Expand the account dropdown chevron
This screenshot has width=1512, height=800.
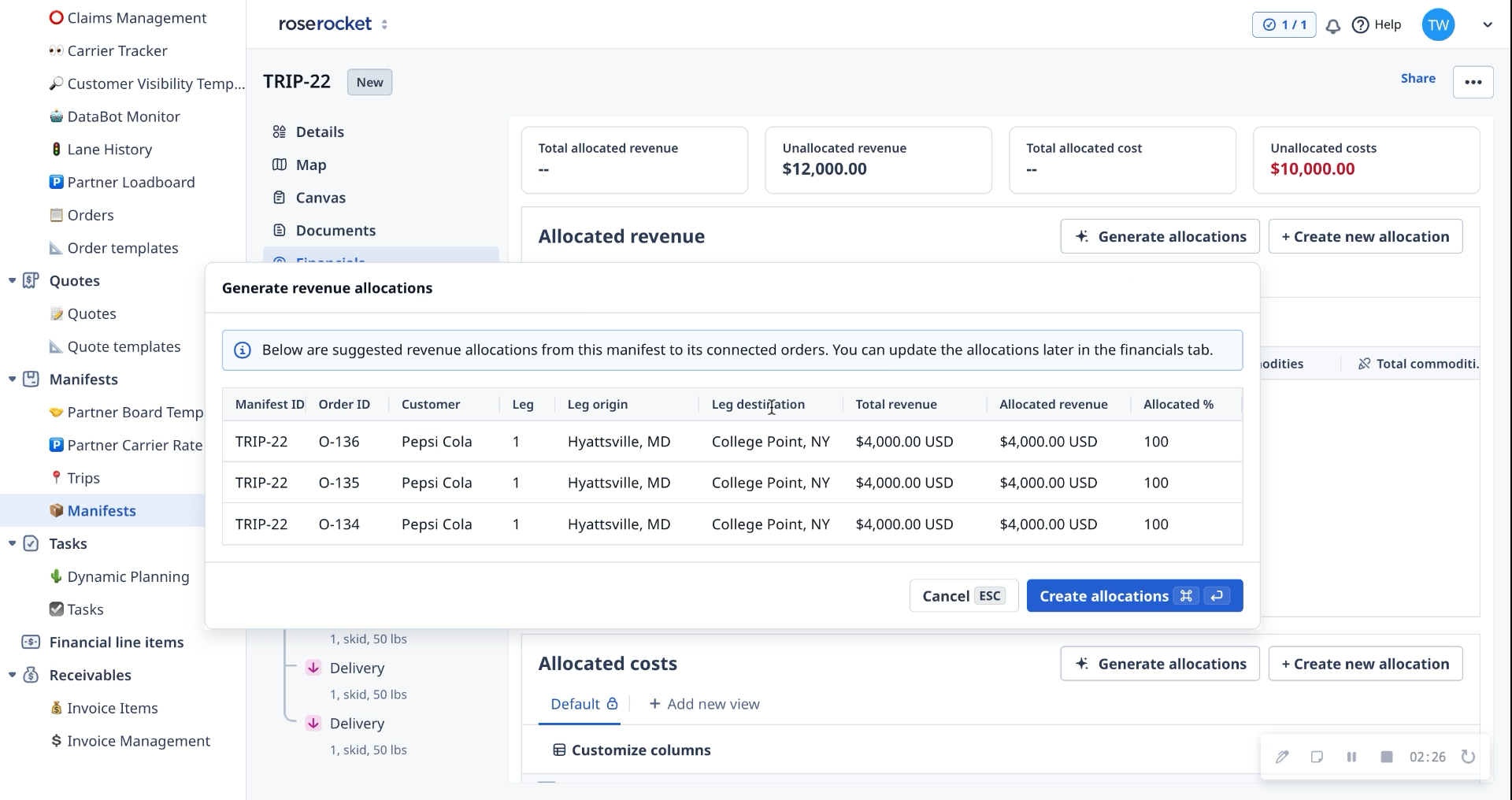pos(1487,25)
